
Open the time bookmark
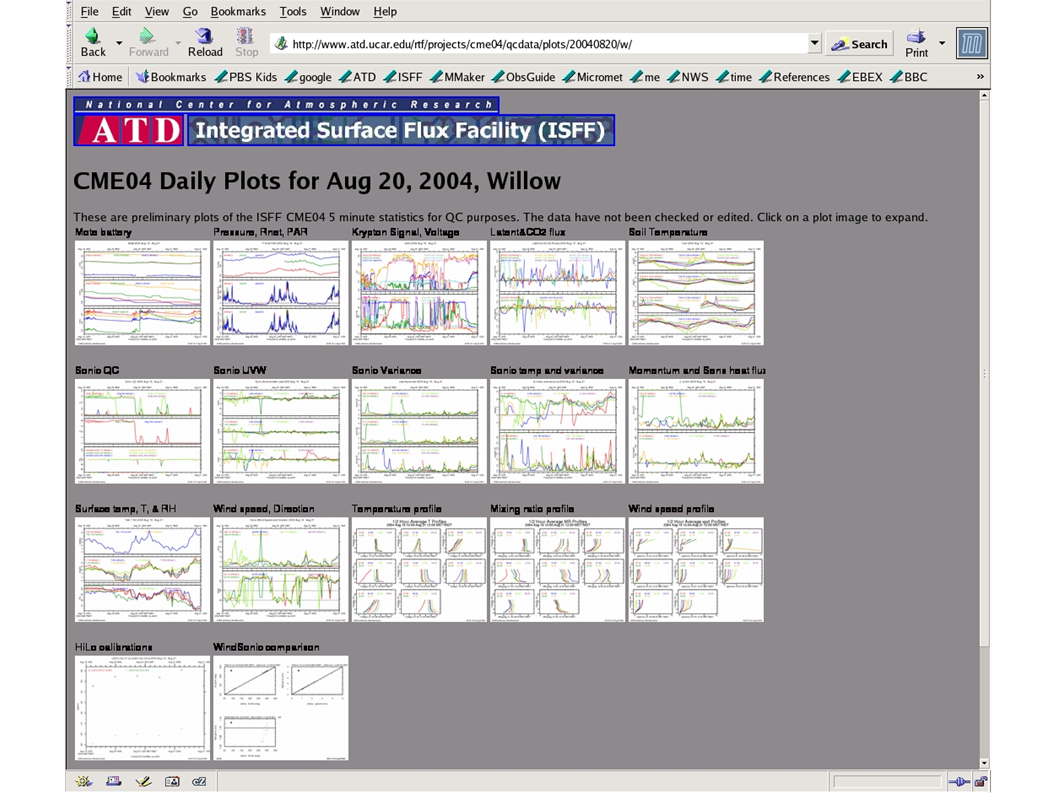click(734, 77)
